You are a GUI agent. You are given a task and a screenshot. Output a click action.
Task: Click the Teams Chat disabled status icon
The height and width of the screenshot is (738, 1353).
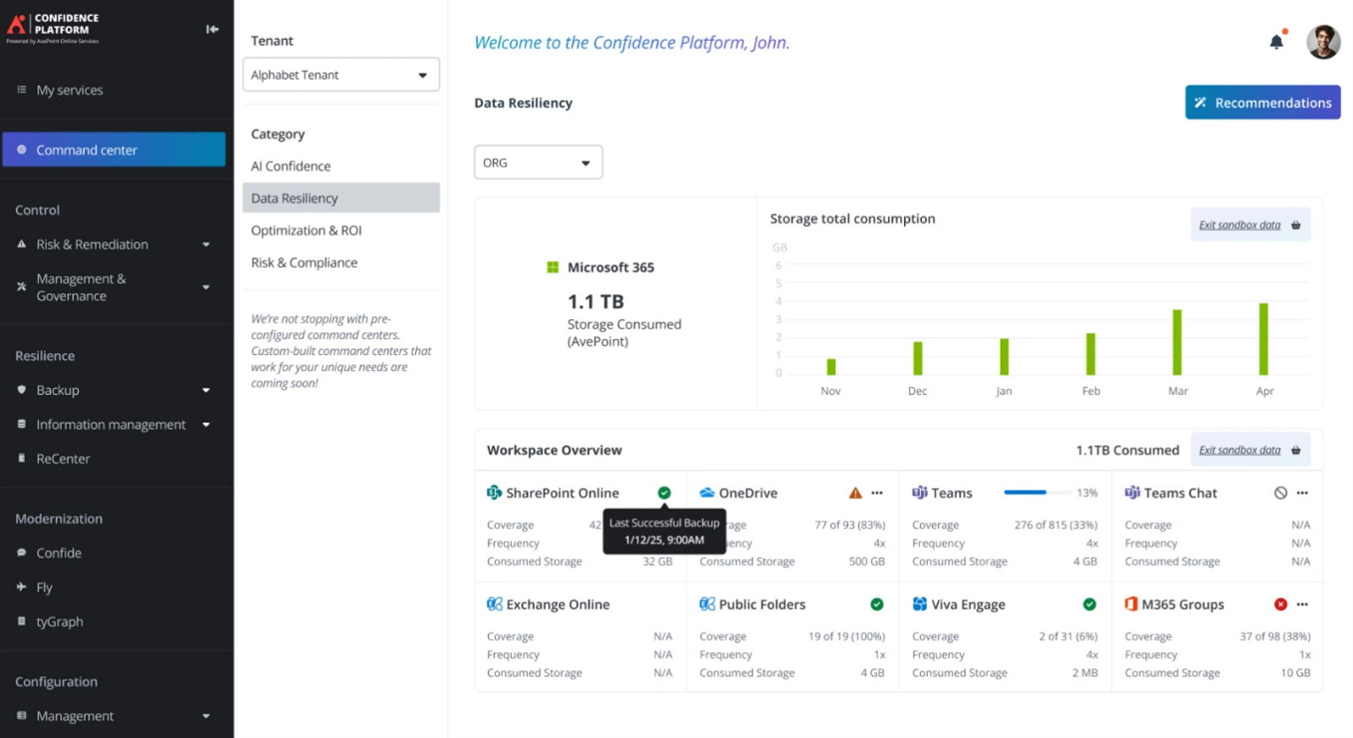coord(1281,493)
